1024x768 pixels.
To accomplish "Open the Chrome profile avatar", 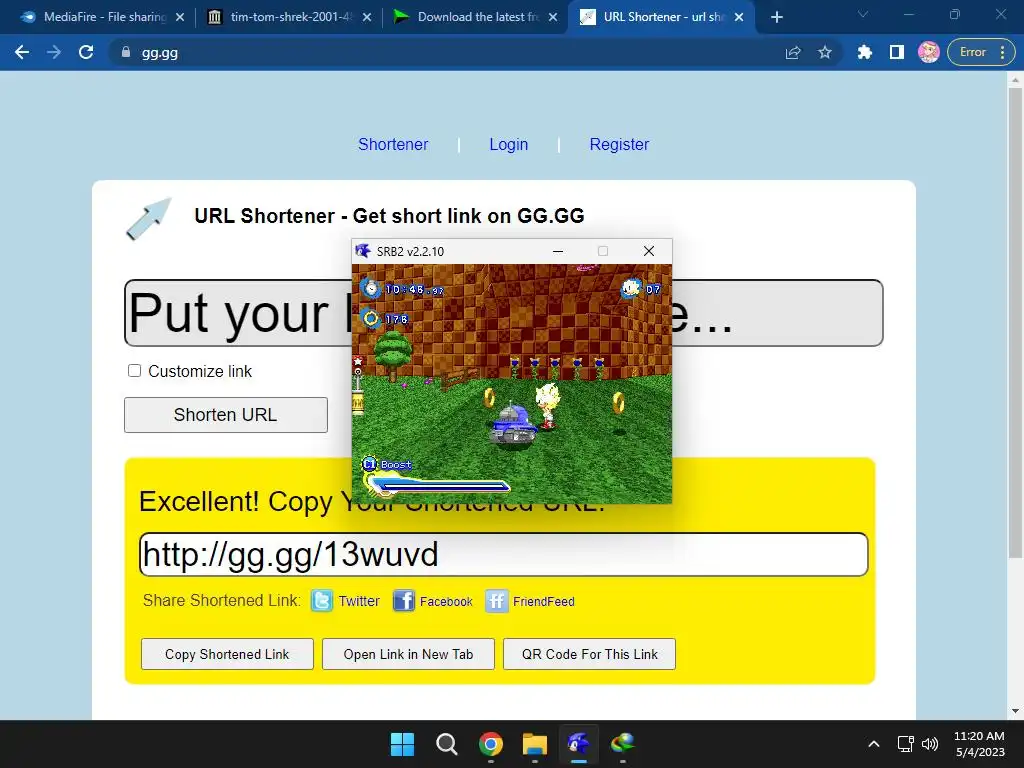I will (x=928, y=52).
